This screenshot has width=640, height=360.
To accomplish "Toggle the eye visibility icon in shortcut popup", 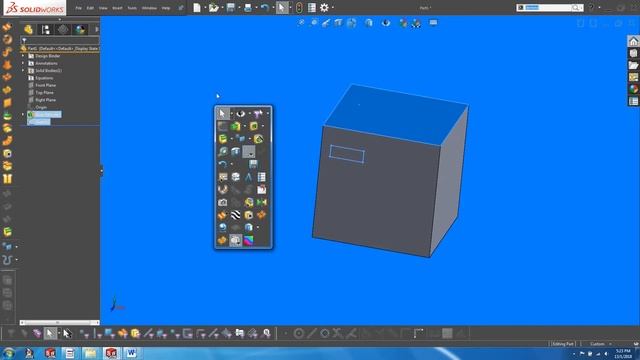I will (x=240, y=113).
